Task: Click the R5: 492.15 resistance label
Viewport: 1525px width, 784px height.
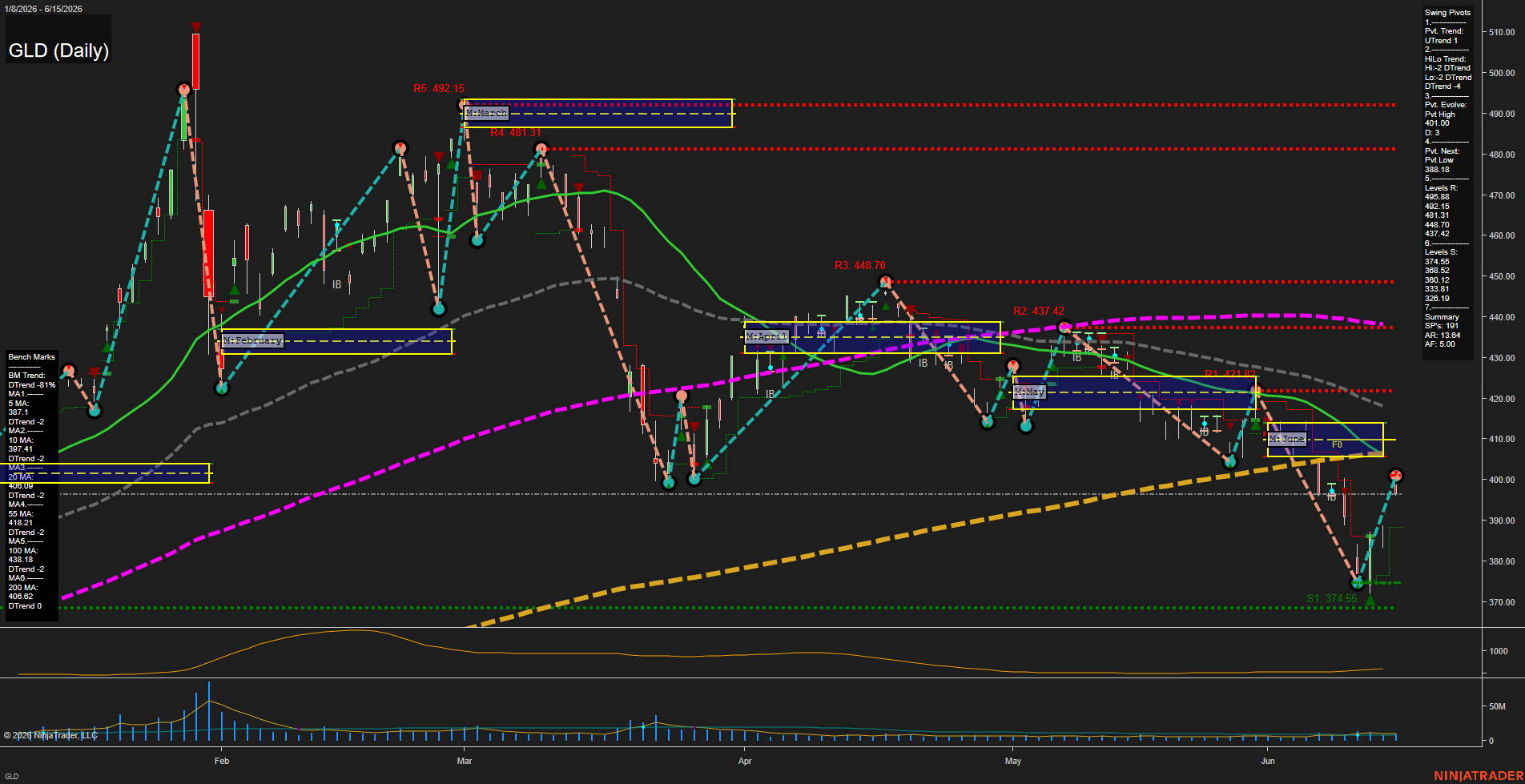Action: coord(439,89)
